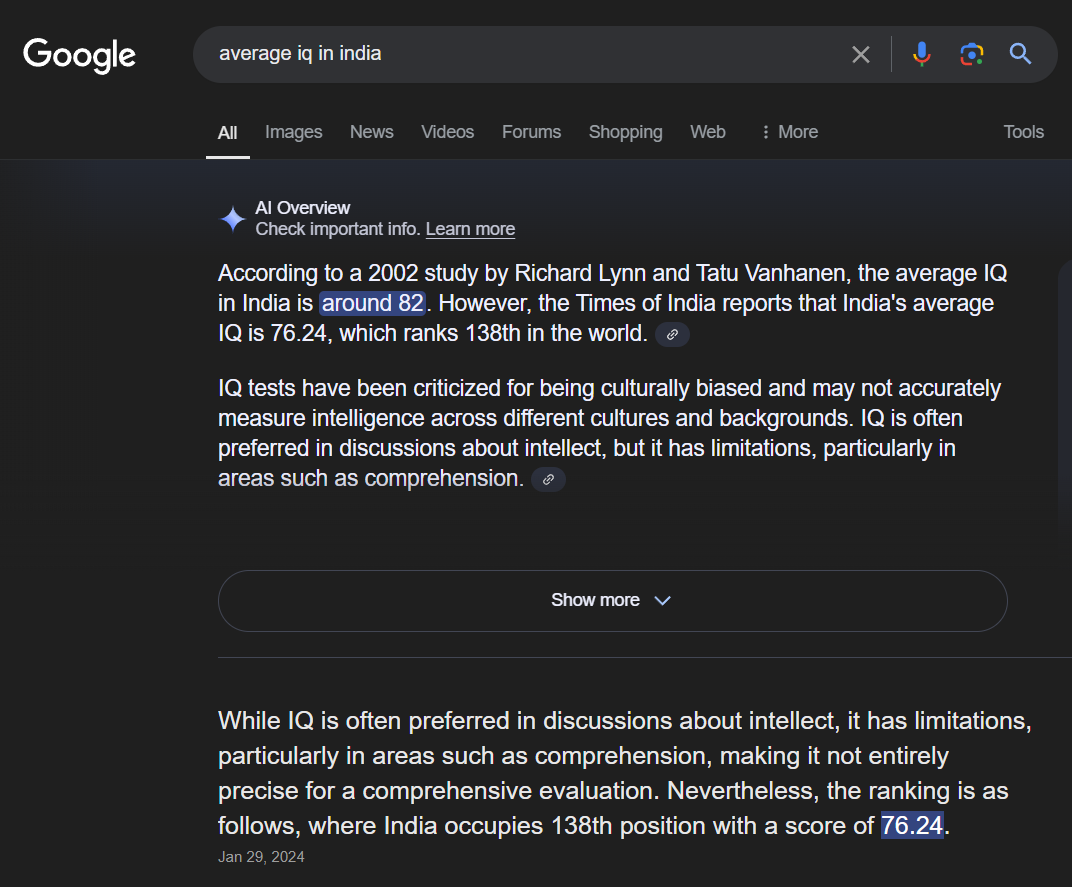Switch to the Shopping tab
The image size is (1072, 887).
tap(626, 132)
